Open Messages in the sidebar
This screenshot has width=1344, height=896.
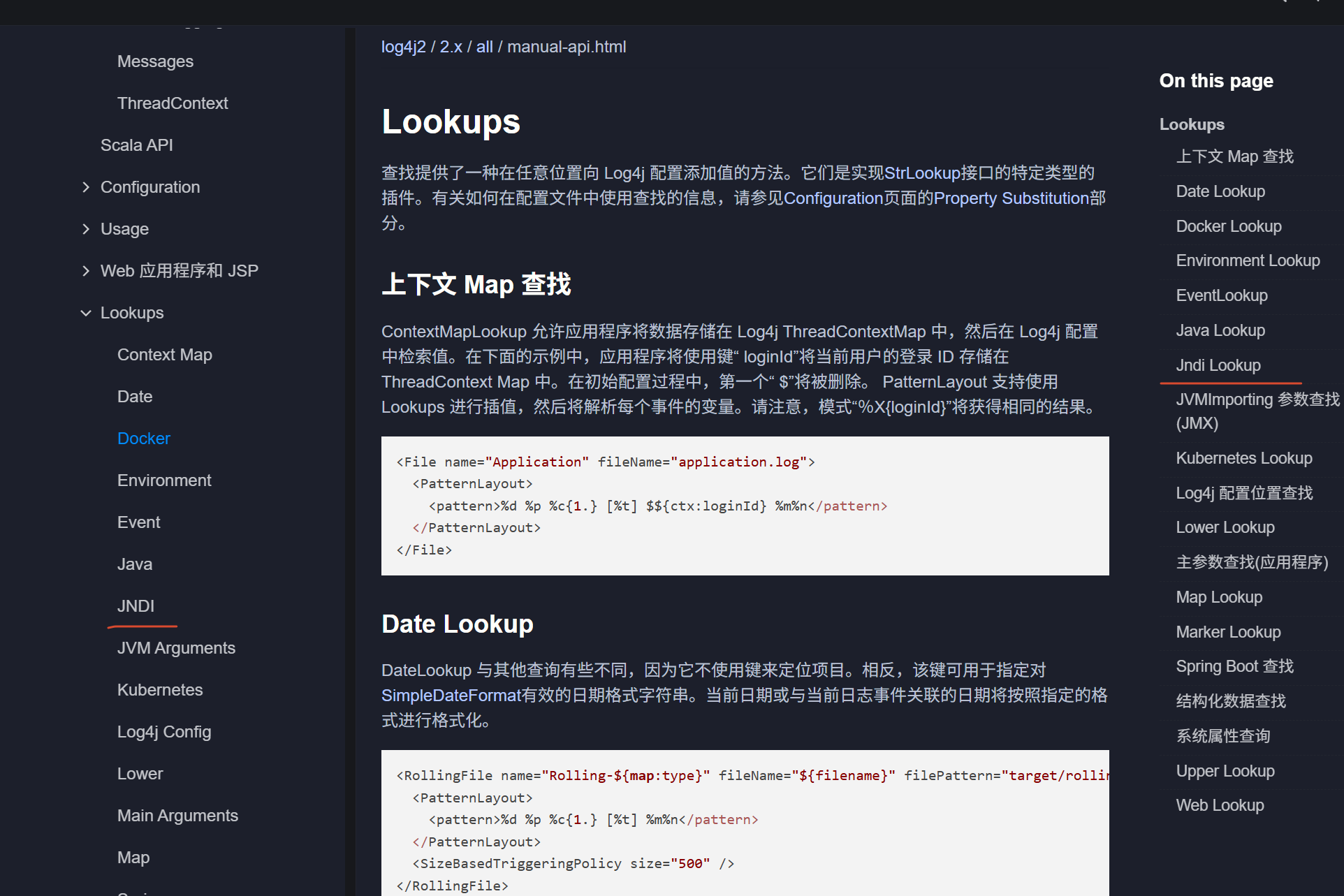tap(155, 61)
